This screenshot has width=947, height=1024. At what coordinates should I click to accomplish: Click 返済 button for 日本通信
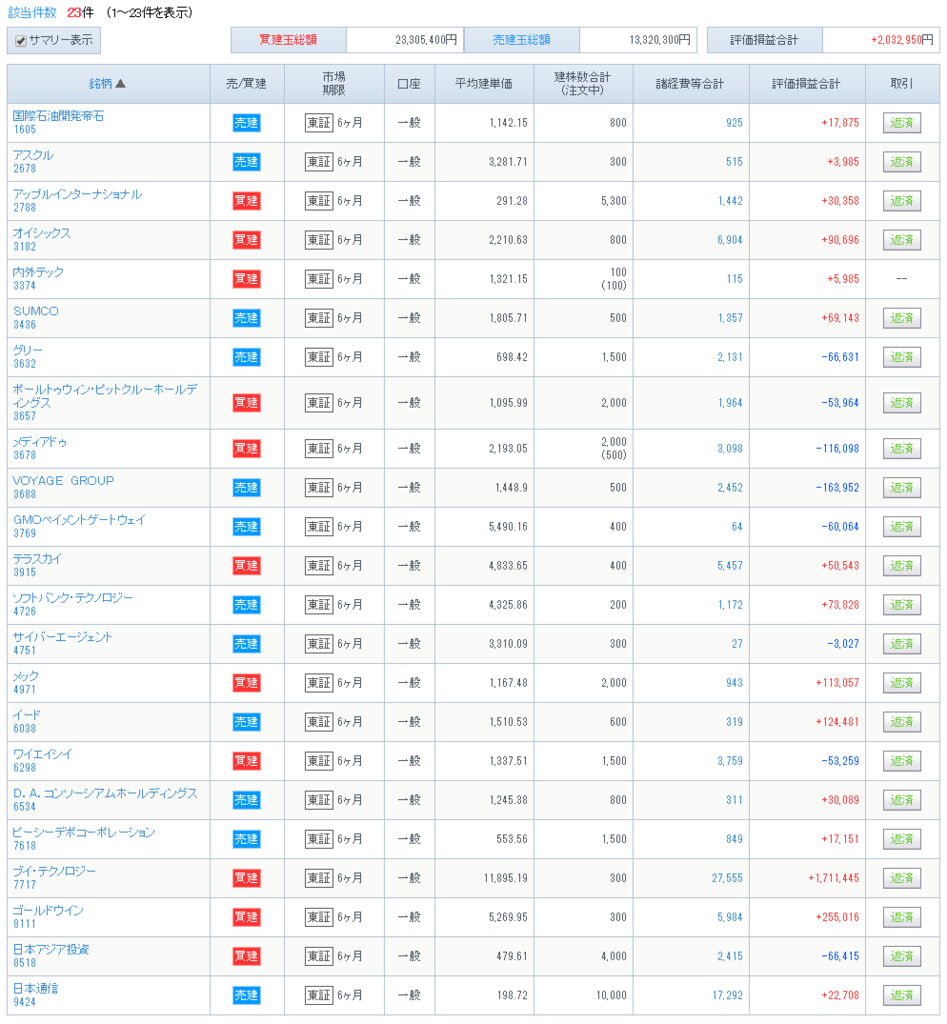point(901,995)
